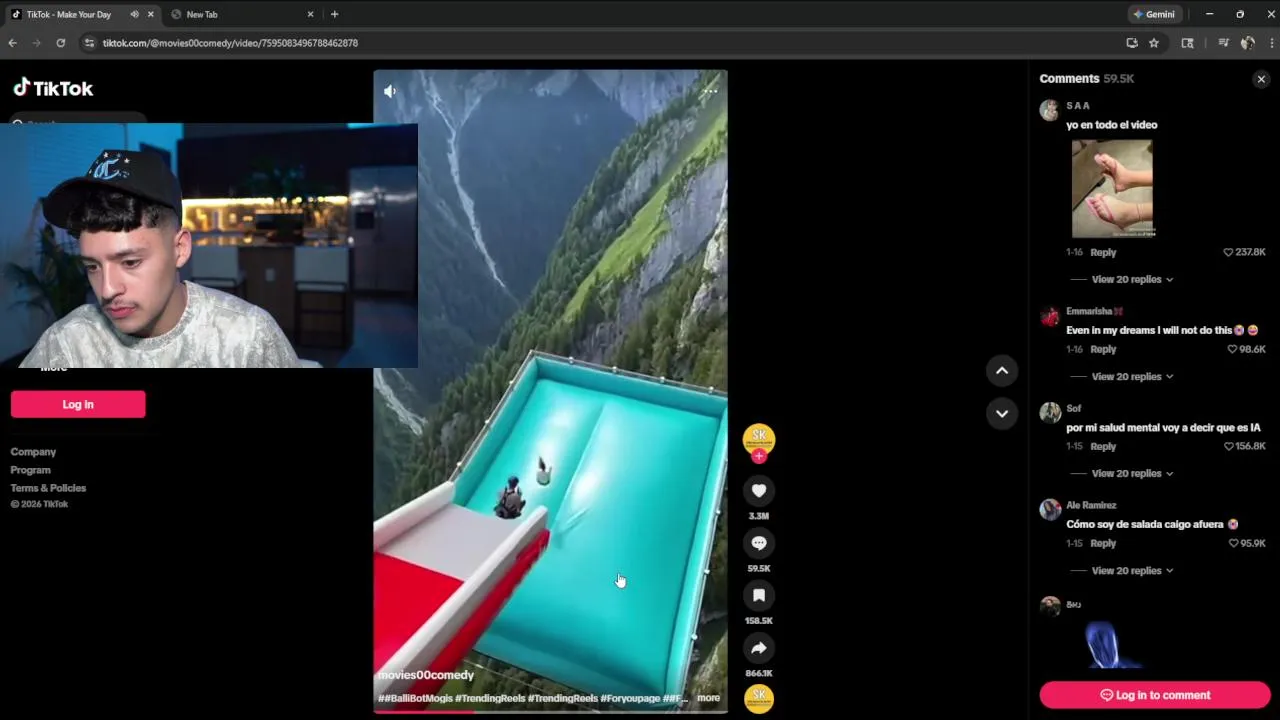Expand the caption with 'more'
This screenshot has width=1280, height=720.
tap(708, 698)
